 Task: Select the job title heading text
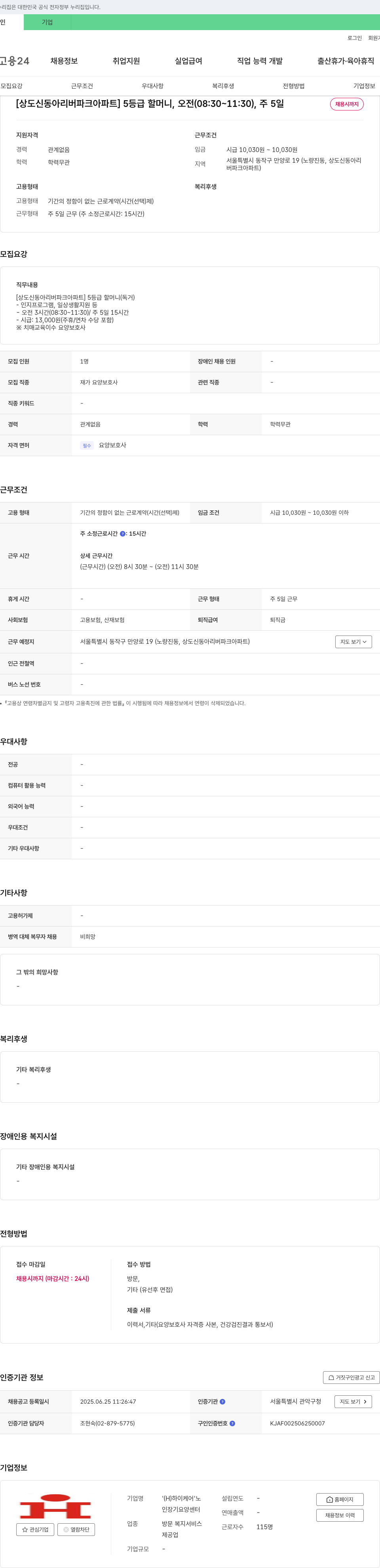[x=150, y=103]
